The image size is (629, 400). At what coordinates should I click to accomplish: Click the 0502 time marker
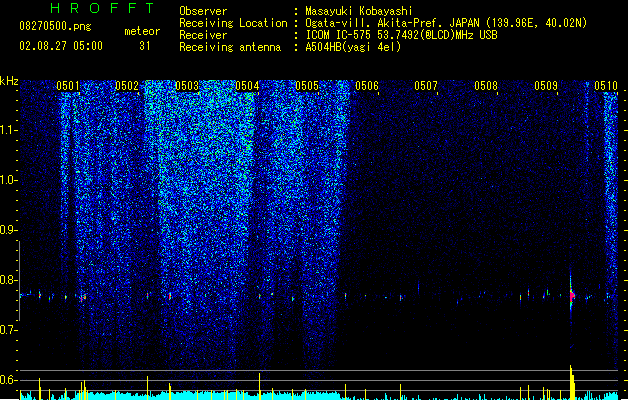coord(127,86)
